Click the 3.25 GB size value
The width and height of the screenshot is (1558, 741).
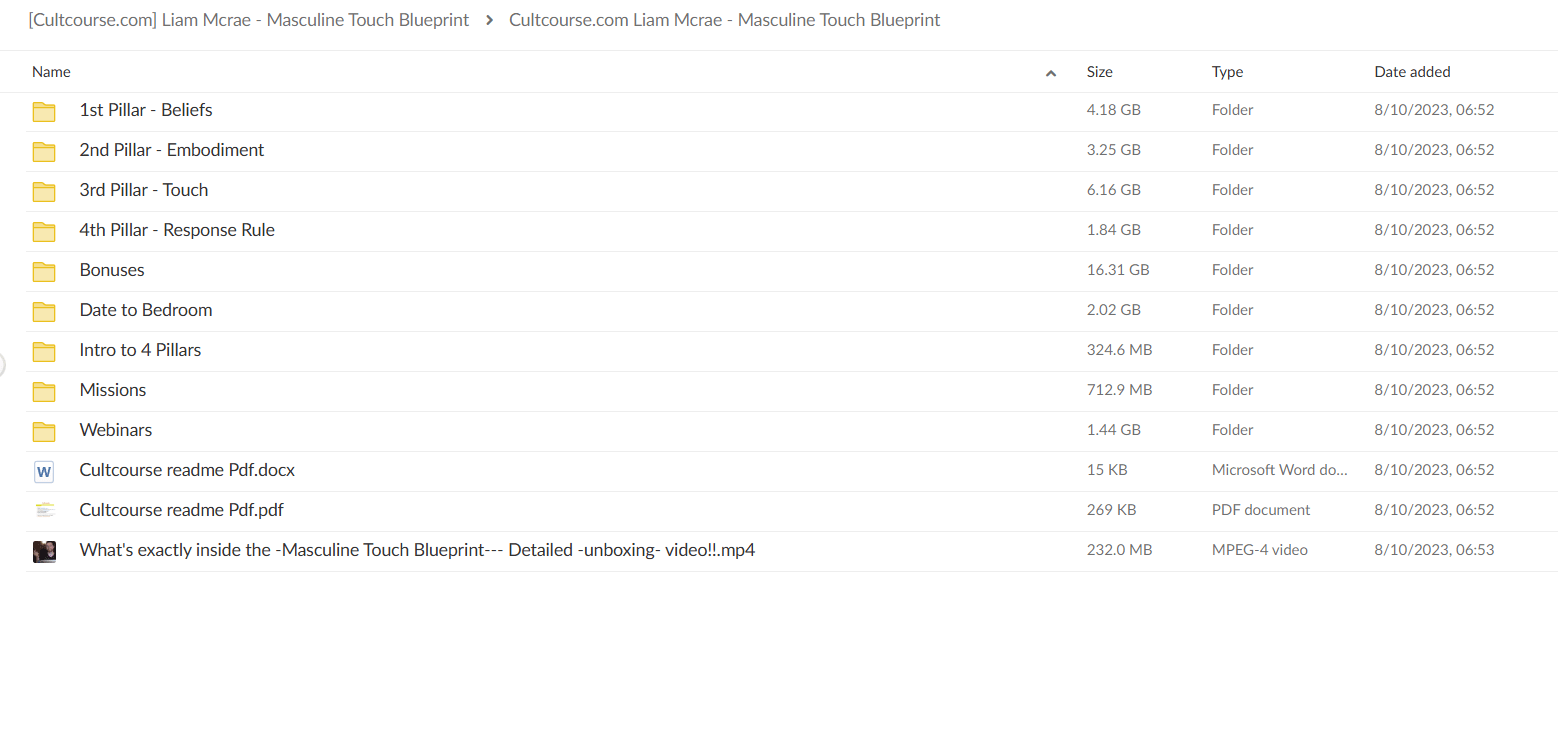click(x=1114, y=150)
